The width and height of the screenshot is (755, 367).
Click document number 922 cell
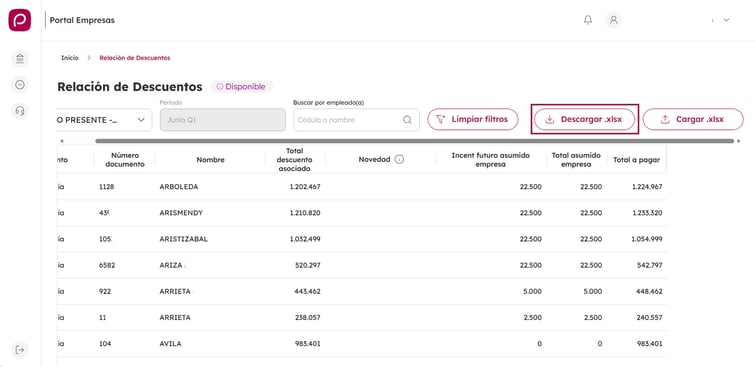pos(104,291)
